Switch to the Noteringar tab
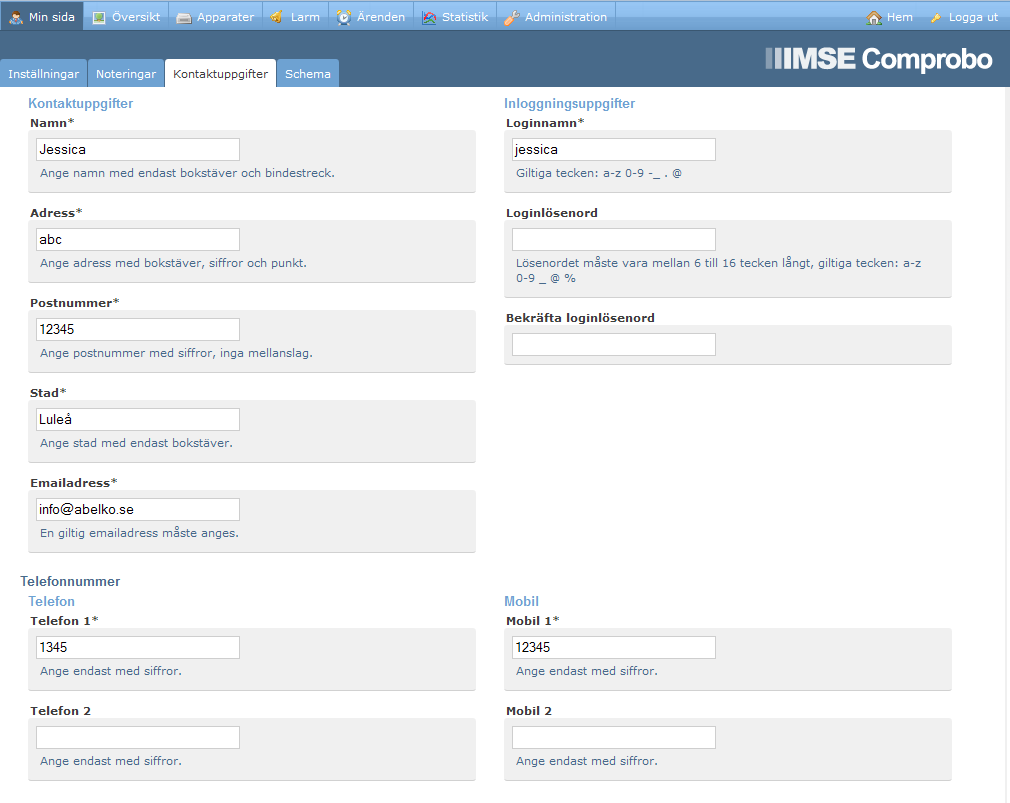Viewport: 1010px width, 803px height. [x=126, y=73]
